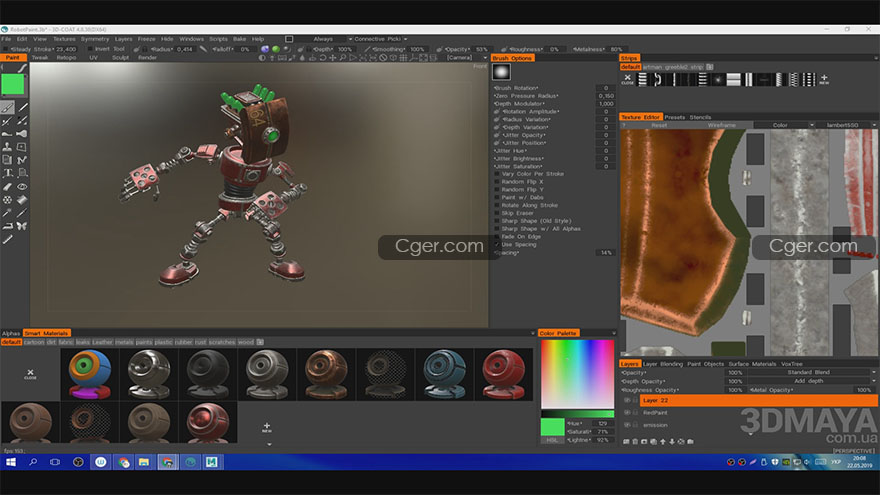880x495 pixels.
Task: Select the spline curve tool icon
Action: [22, 160]
